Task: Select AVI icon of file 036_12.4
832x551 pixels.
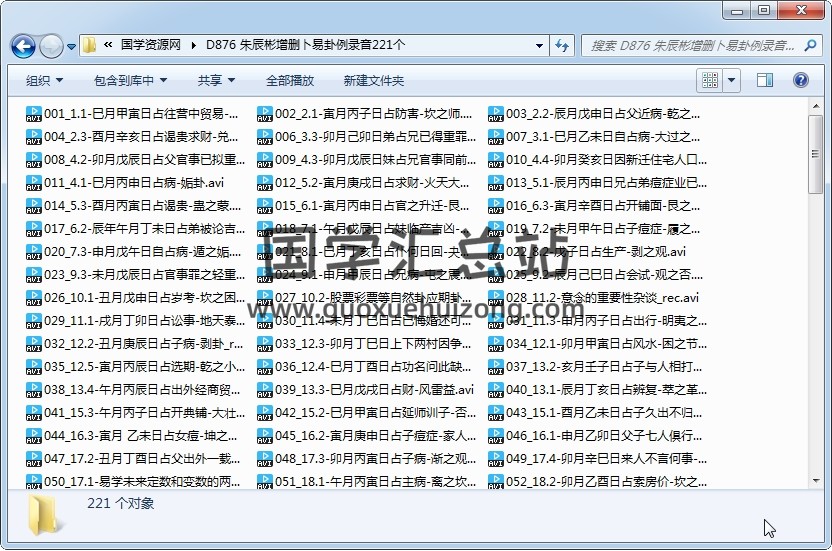Action: [x=264, y=367]
